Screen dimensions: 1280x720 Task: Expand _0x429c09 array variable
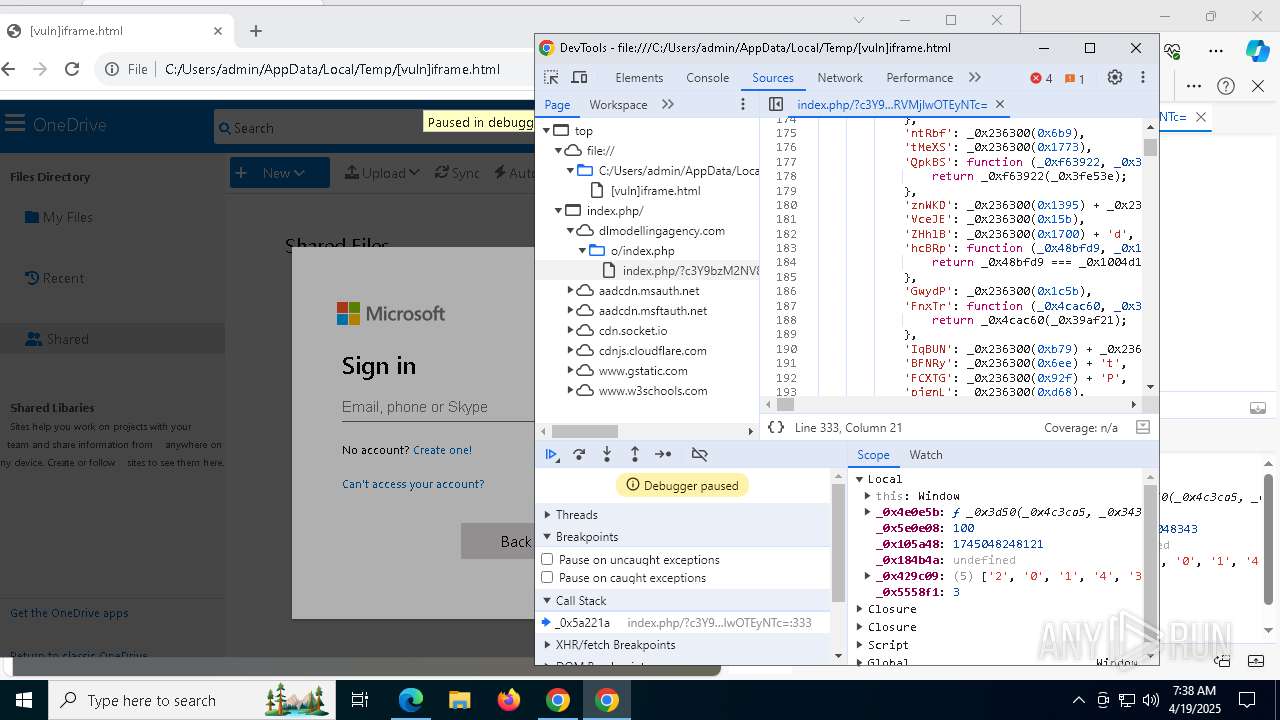pyautogui.click(x=868, y=576)
